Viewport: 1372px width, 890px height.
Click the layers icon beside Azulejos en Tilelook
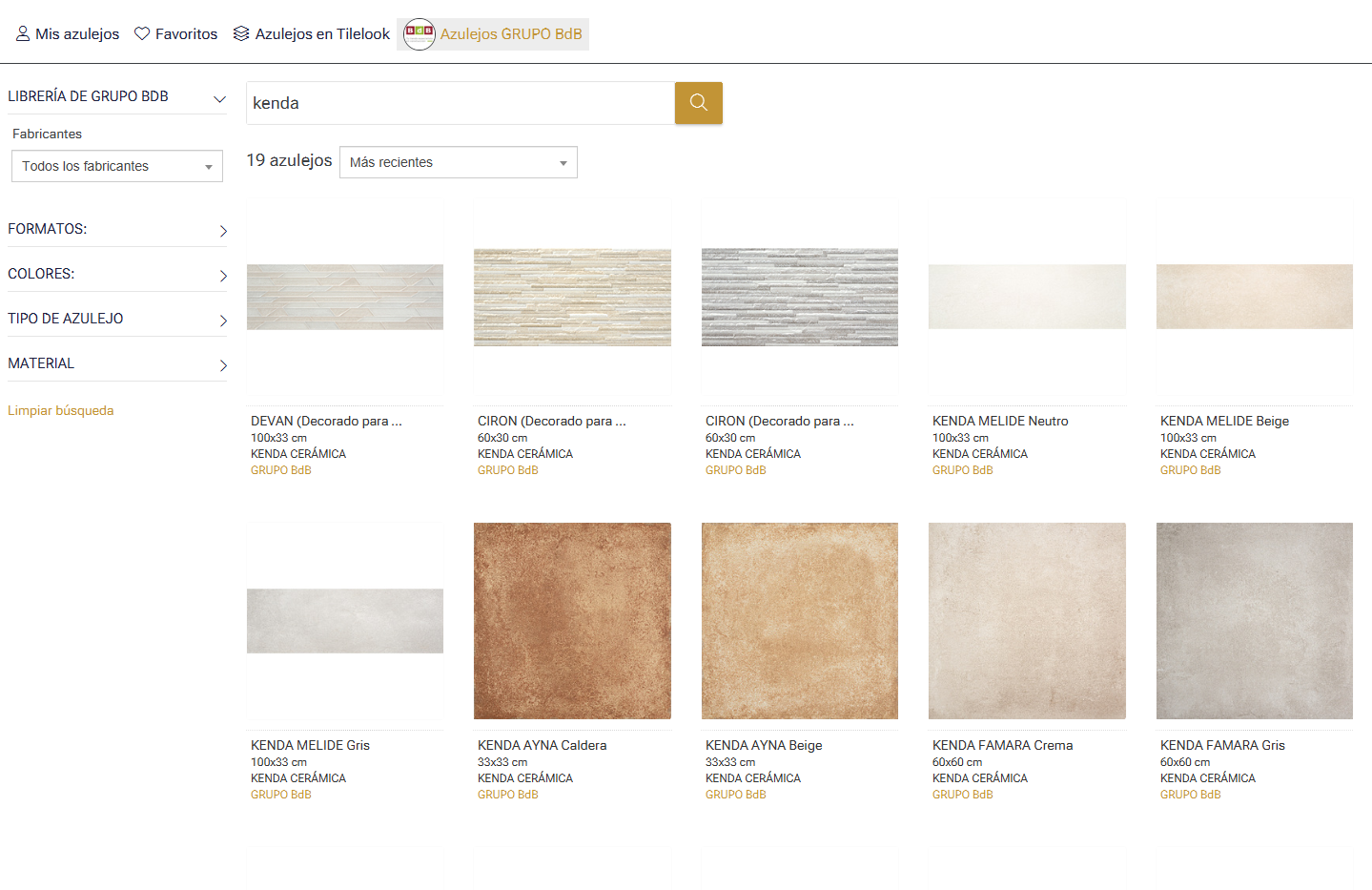pos(241,33)
